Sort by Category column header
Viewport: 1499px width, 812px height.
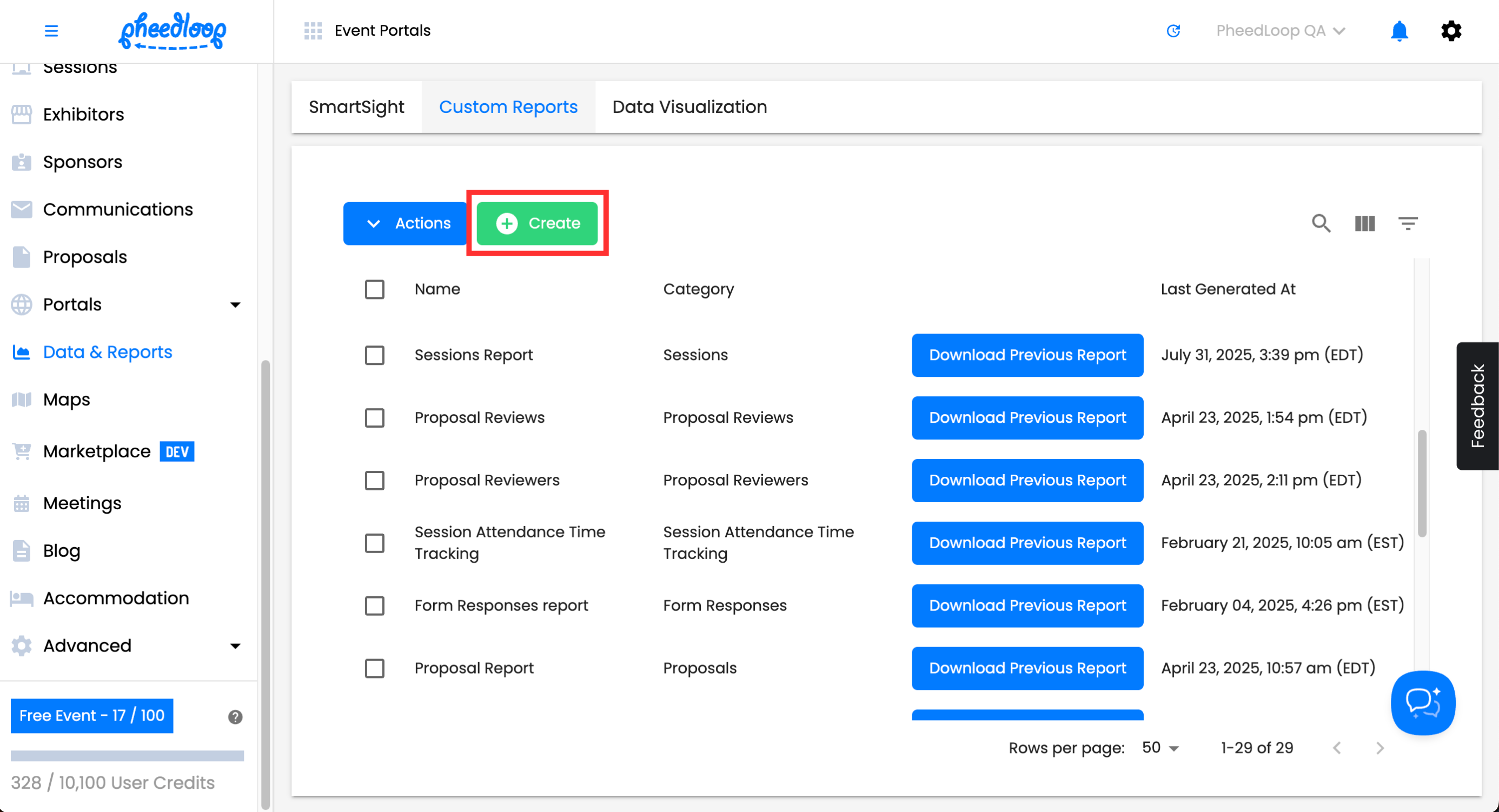[698, 289]
